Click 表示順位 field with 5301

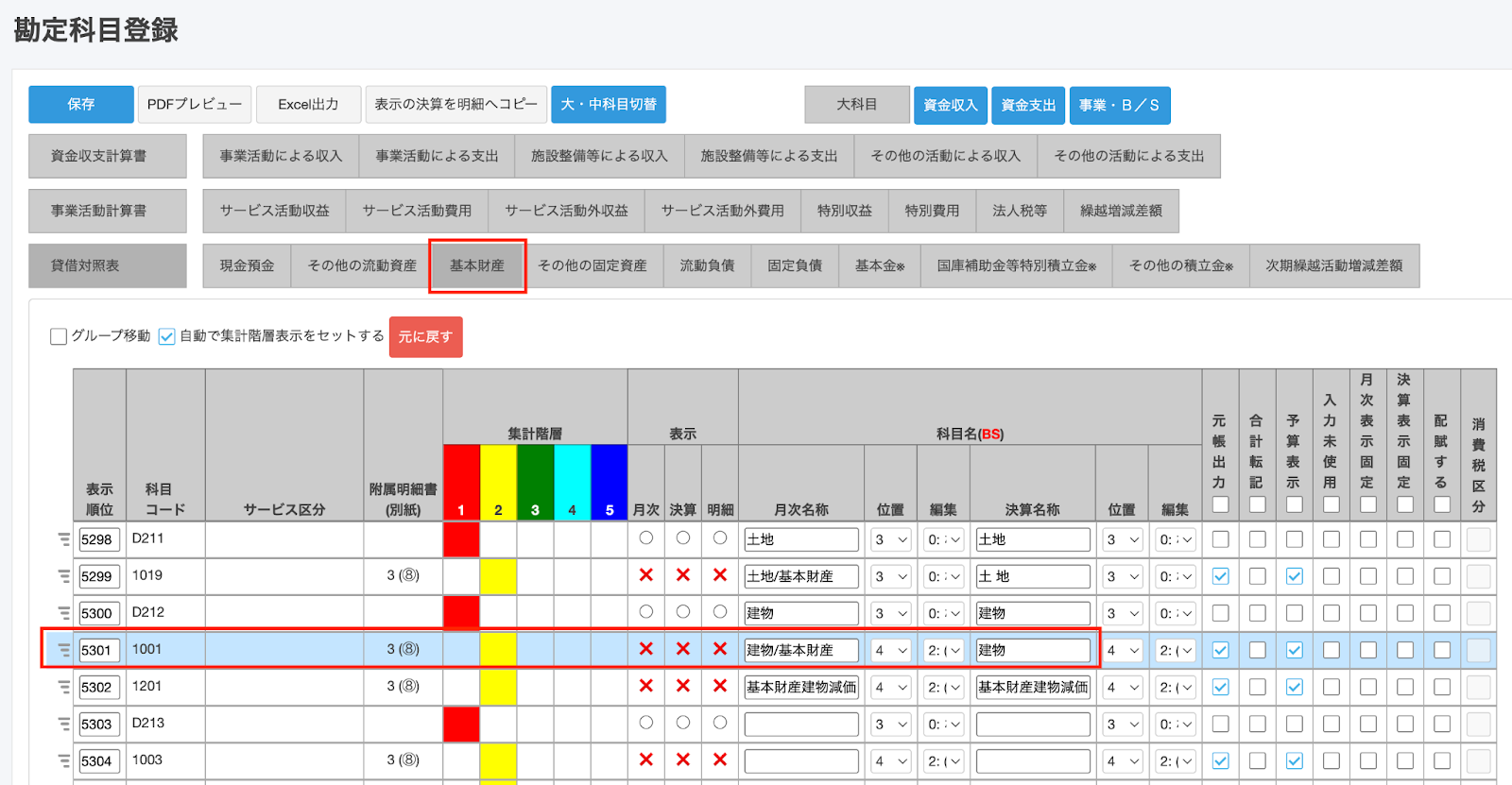pos(99,650)
